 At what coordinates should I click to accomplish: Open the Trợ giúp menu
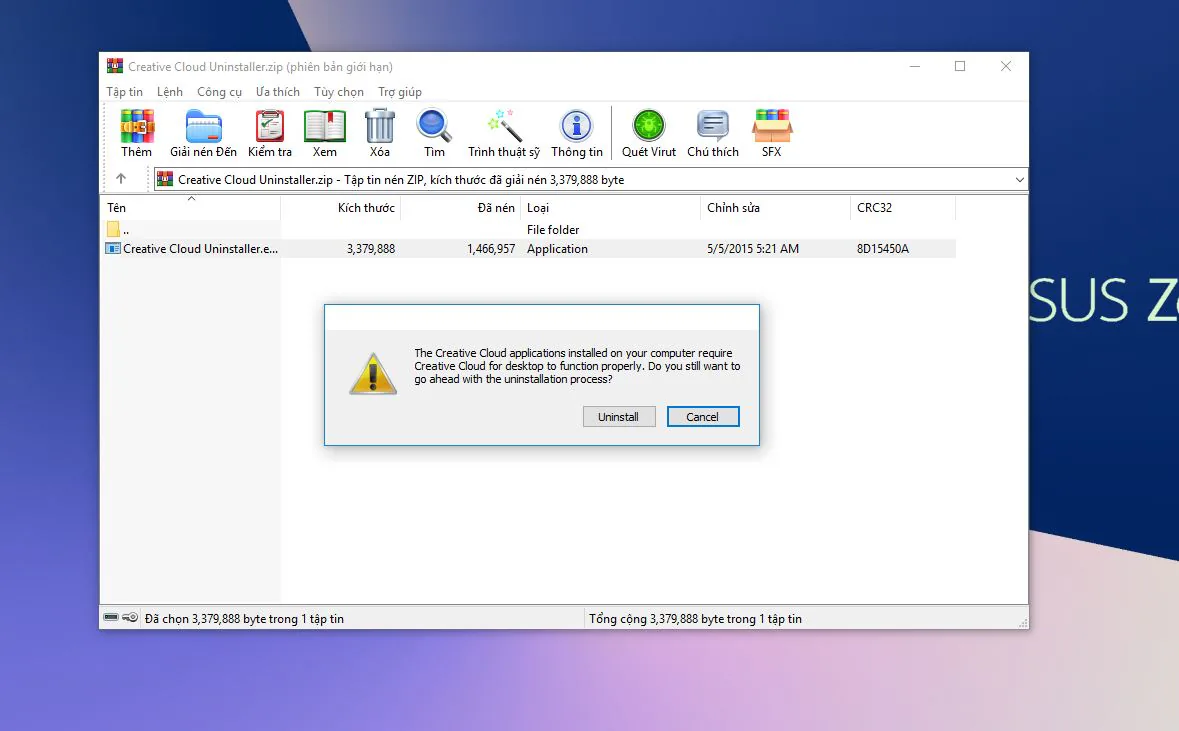(x=400, y=92)
